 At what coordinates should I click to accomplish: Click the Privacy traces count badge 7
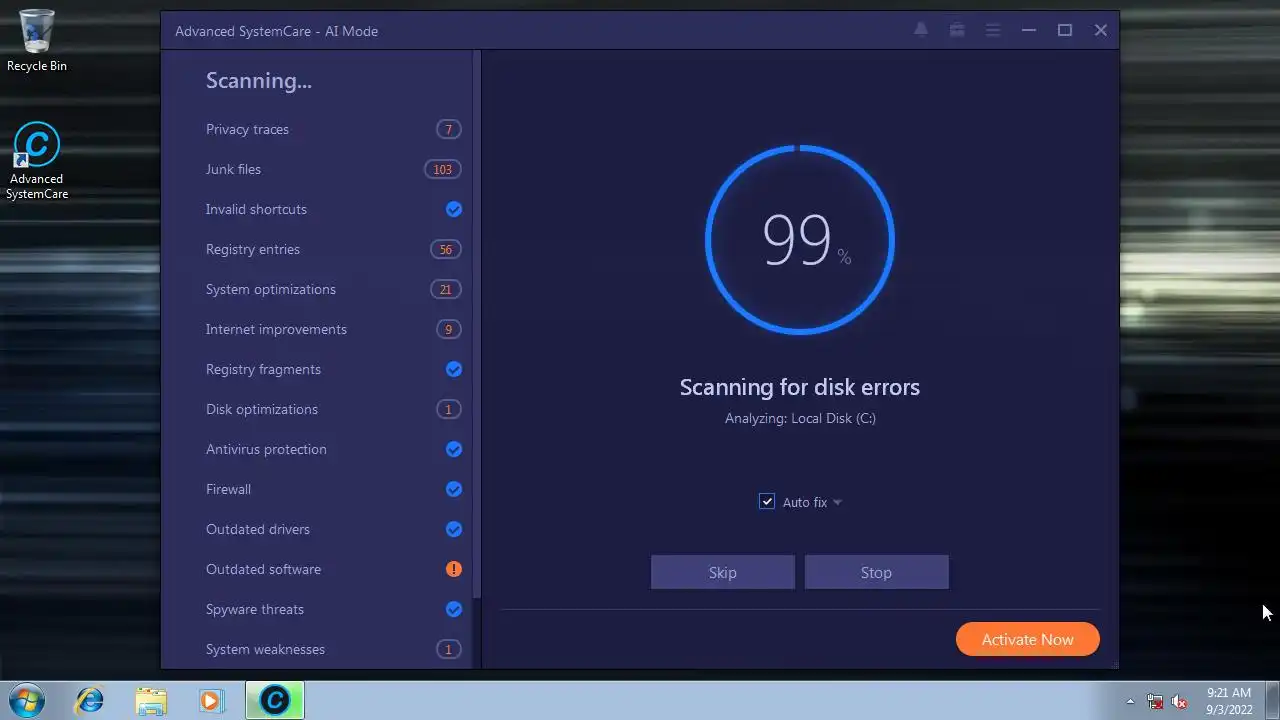(448, 129)
